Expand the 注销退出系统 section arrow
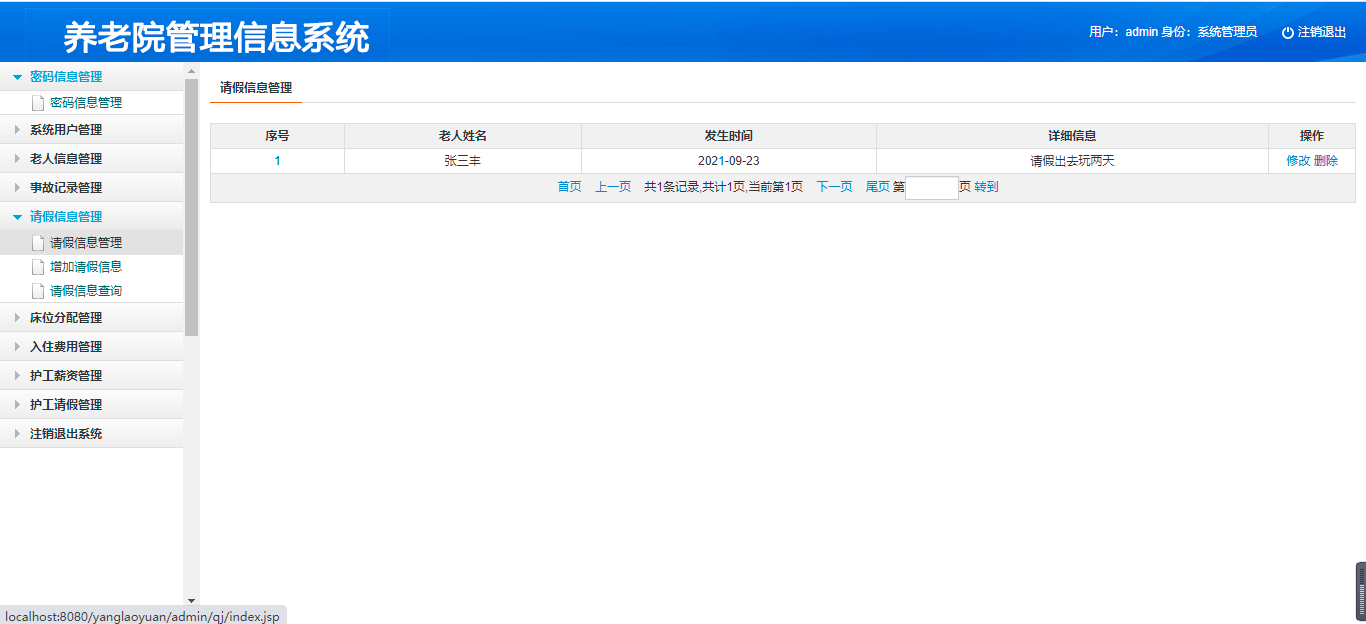This screenshot has width=1366, height=624. click(x=17, y=434)
